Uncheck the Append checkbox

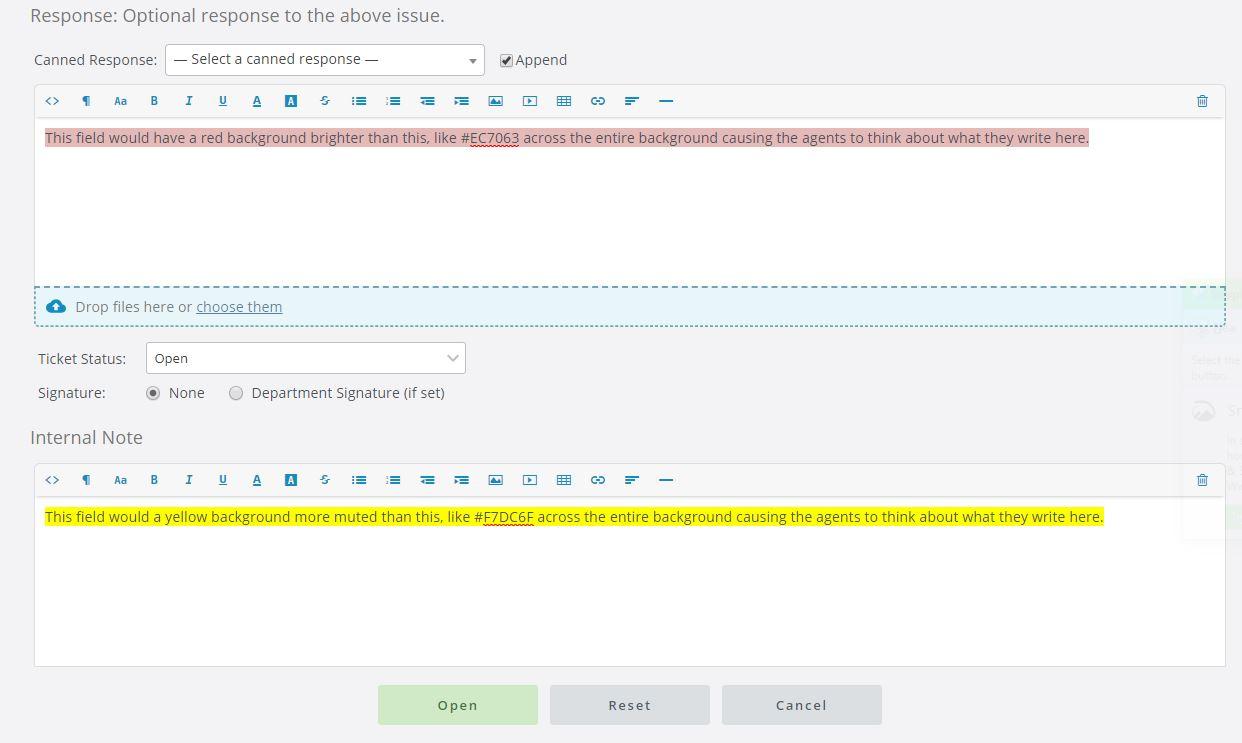tap(507, 60)
